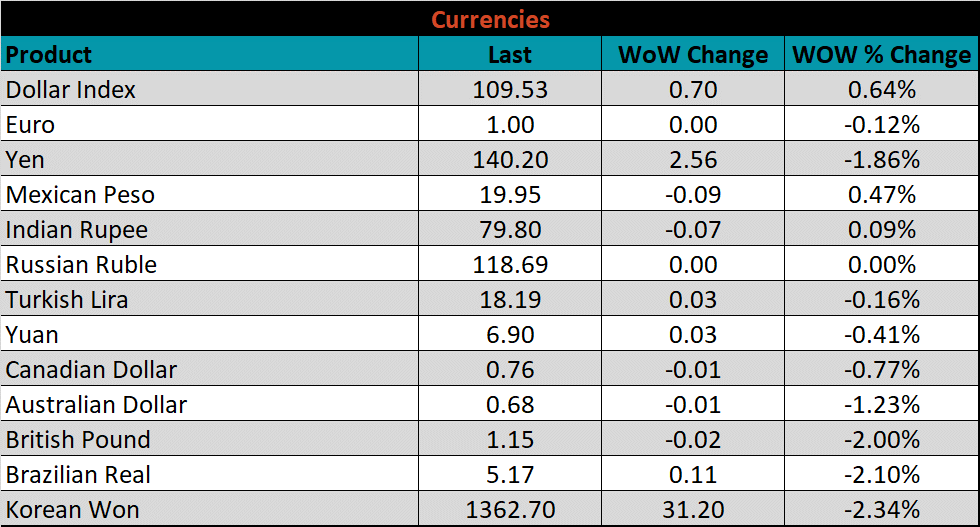Select the Product column header
The width and height of the screenshot is (980, 527).
tap(49, 54)
